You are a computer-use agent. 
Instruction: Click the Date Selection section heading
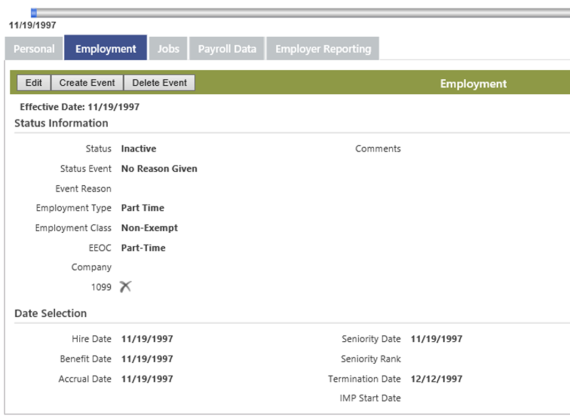[51, 313]
